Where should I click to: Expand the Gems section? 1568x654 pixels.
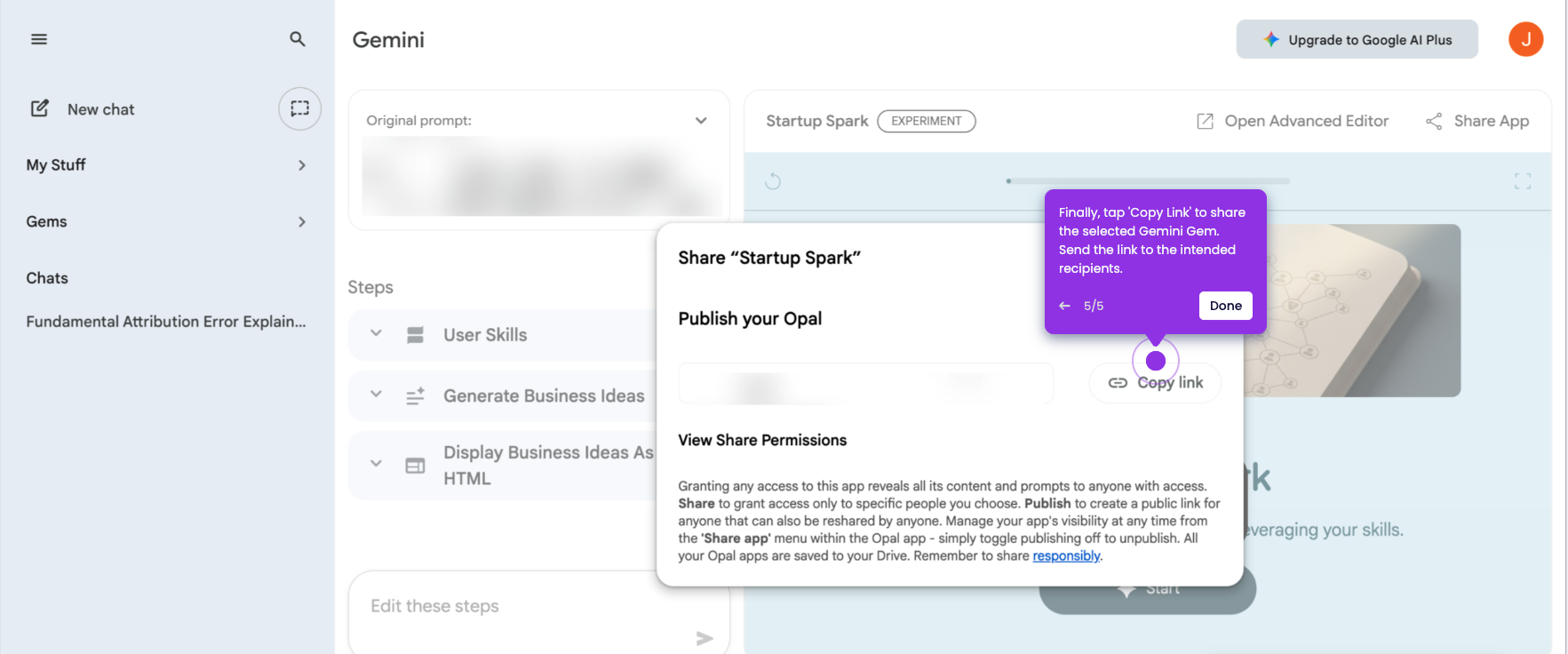coord(166,221)
